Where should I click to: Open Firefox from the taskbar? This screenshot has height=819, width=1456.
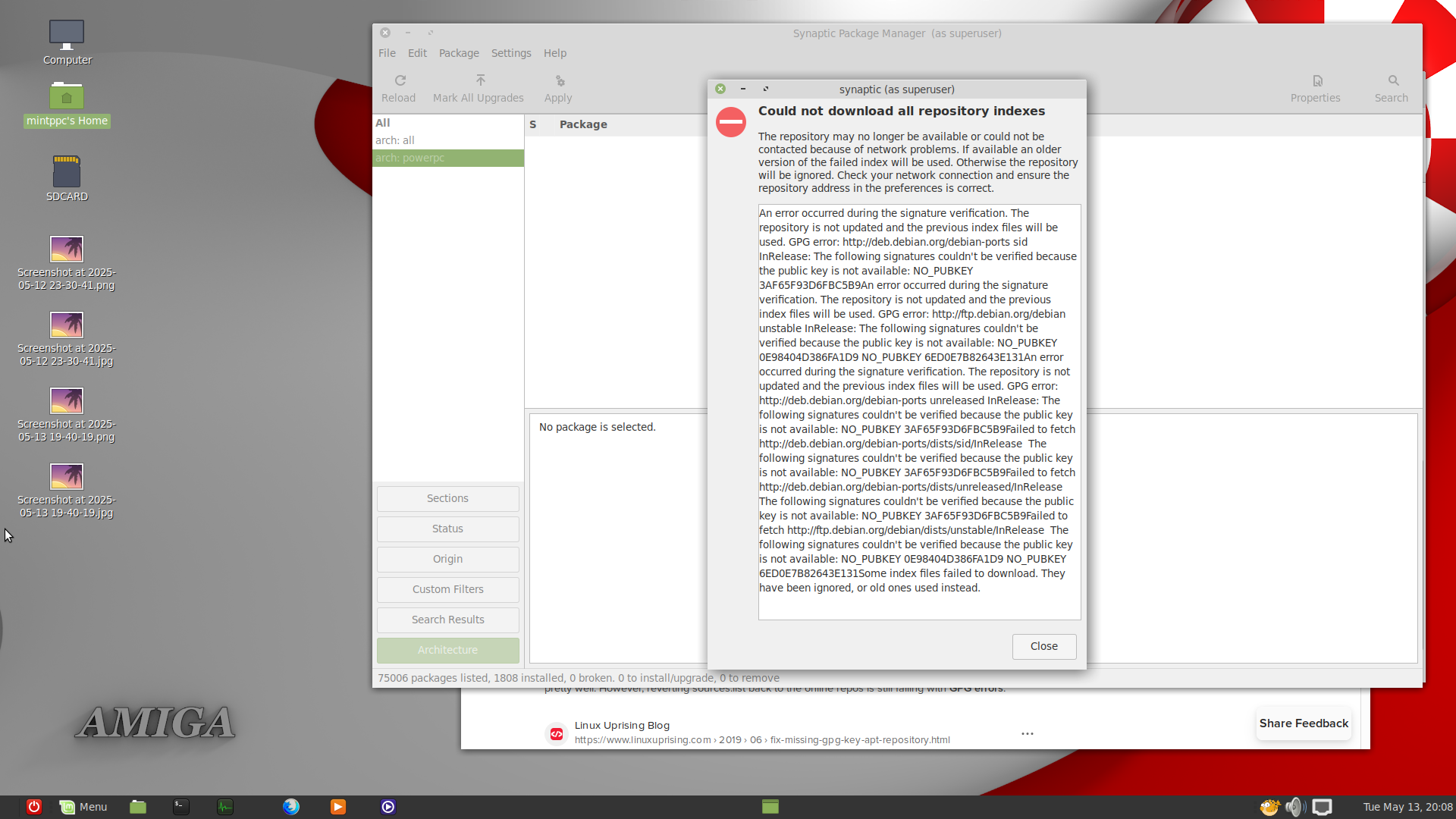(x=291, y=807)
